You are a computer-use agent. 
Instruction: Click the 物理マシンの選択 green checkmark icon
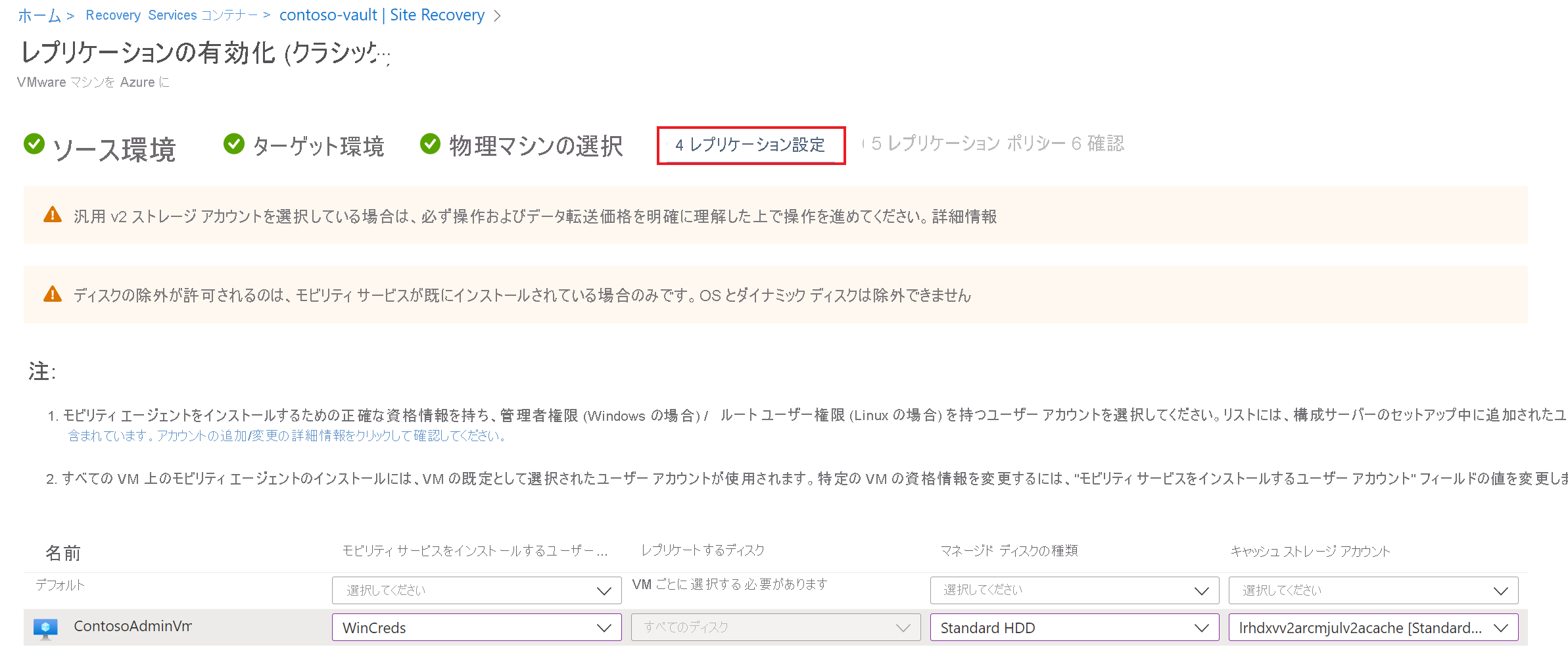pyautogui.click(x=430, y=143)
